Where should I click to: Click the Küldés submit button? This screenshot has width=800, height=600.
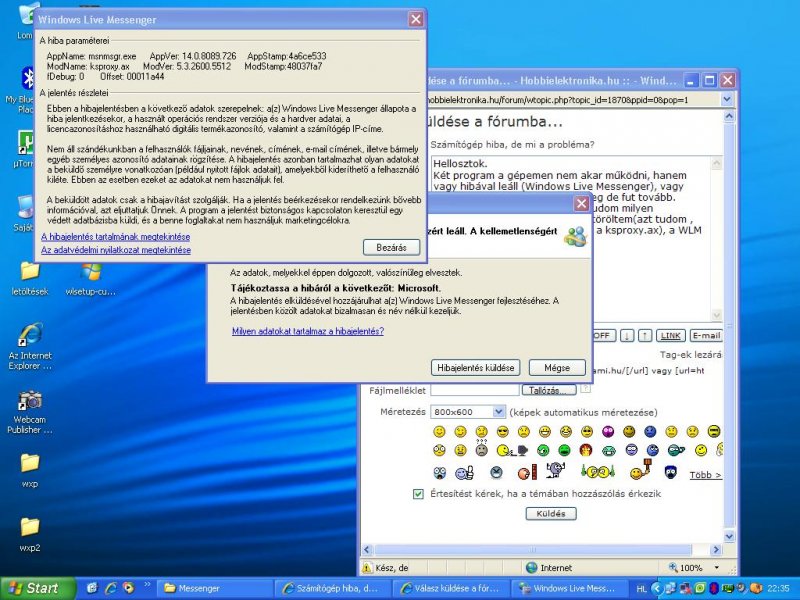click(x=551, y=513)
